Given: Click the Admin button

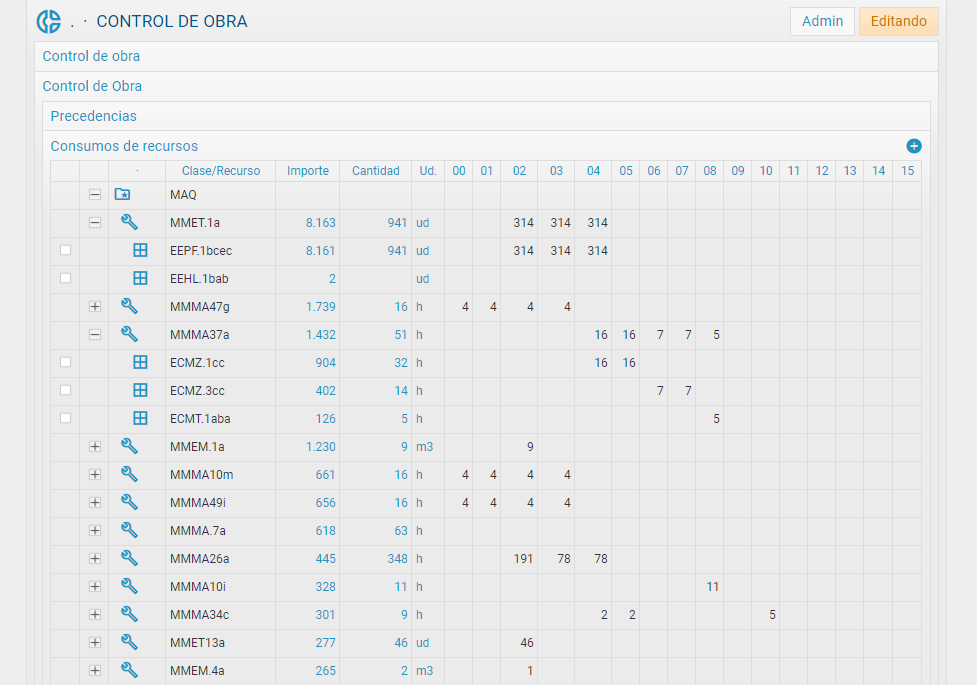Looking at the screenshot, I should [822, 21].
